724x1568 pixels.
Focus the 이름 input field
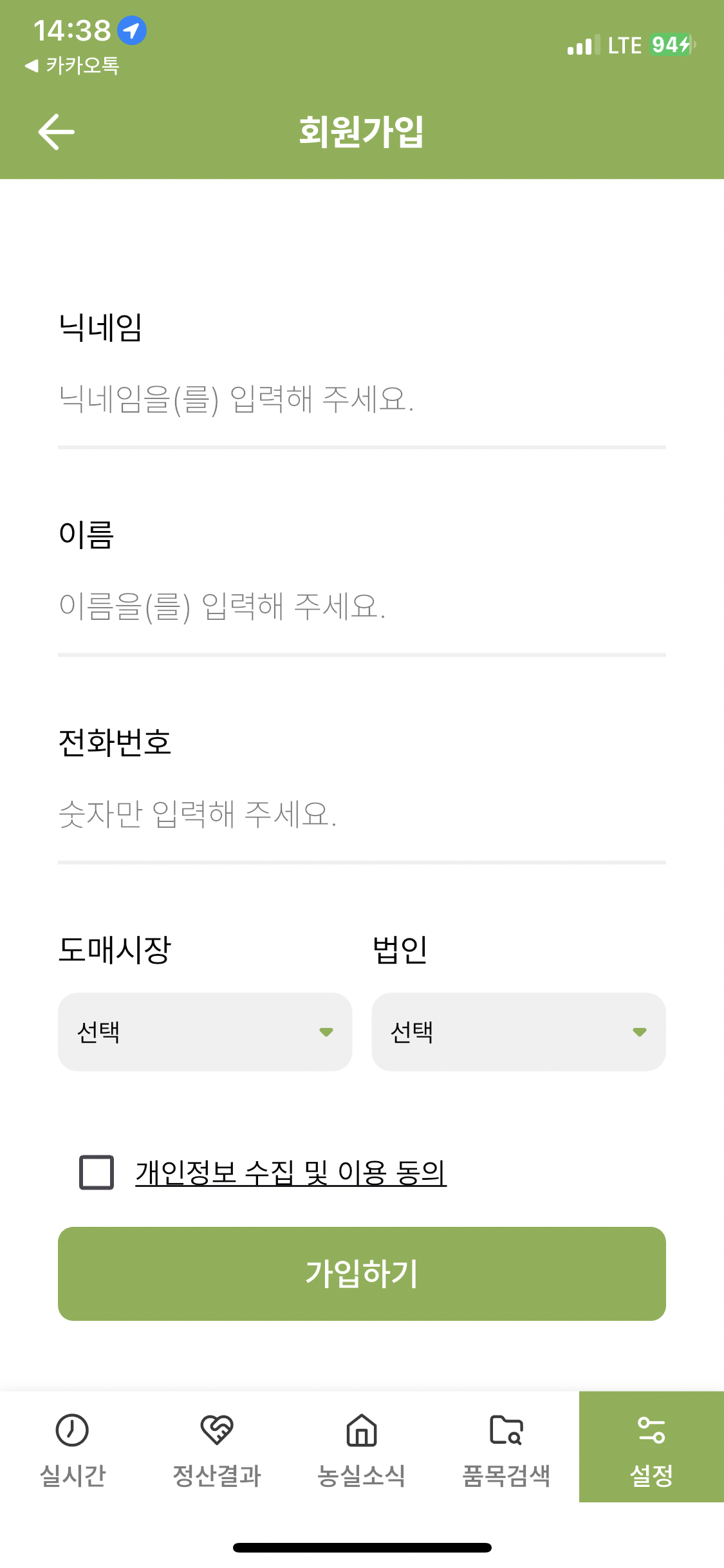(362, 606)
